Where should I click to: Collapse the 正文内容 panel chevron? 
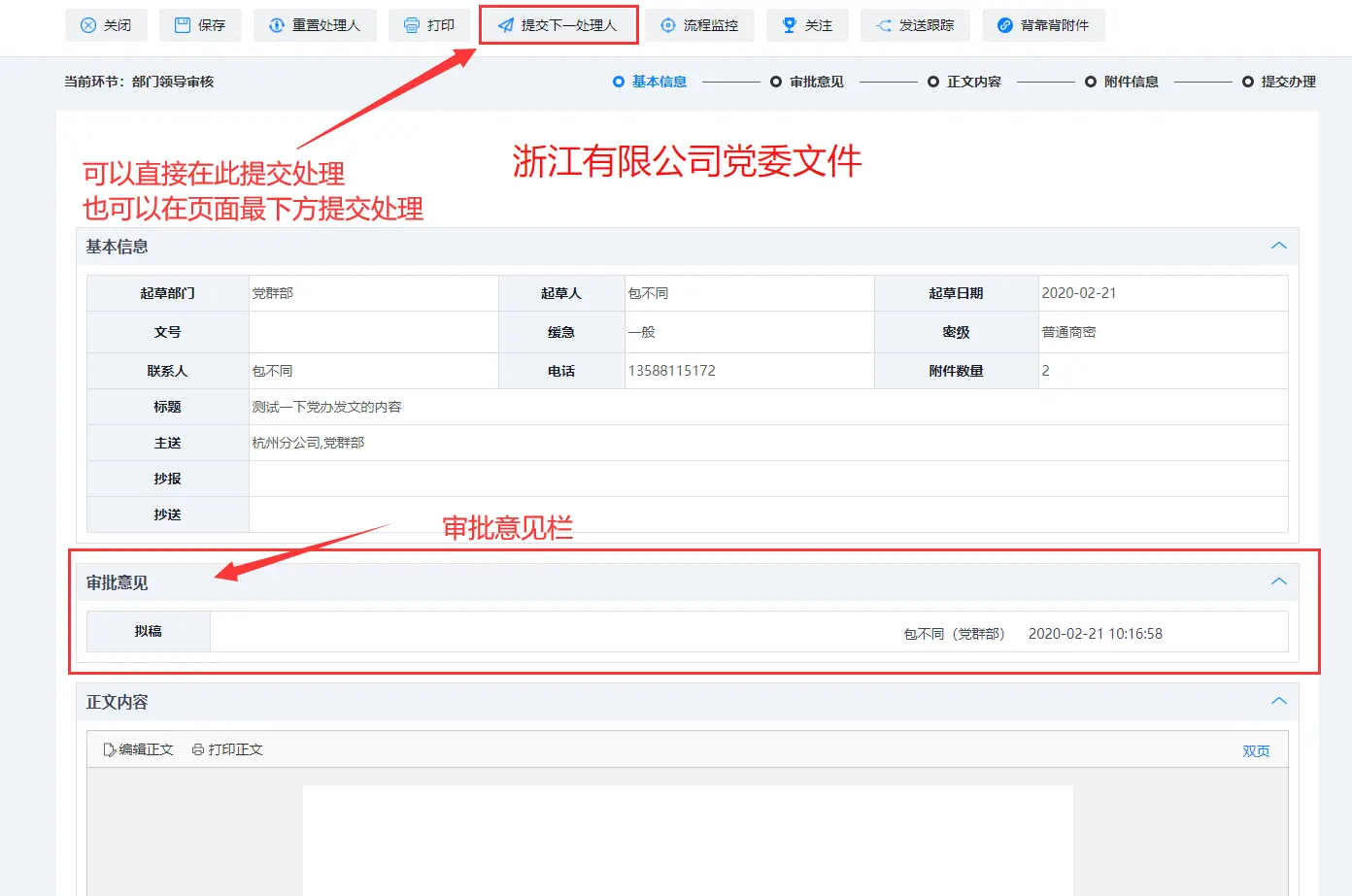click(x=1279, y=701)
